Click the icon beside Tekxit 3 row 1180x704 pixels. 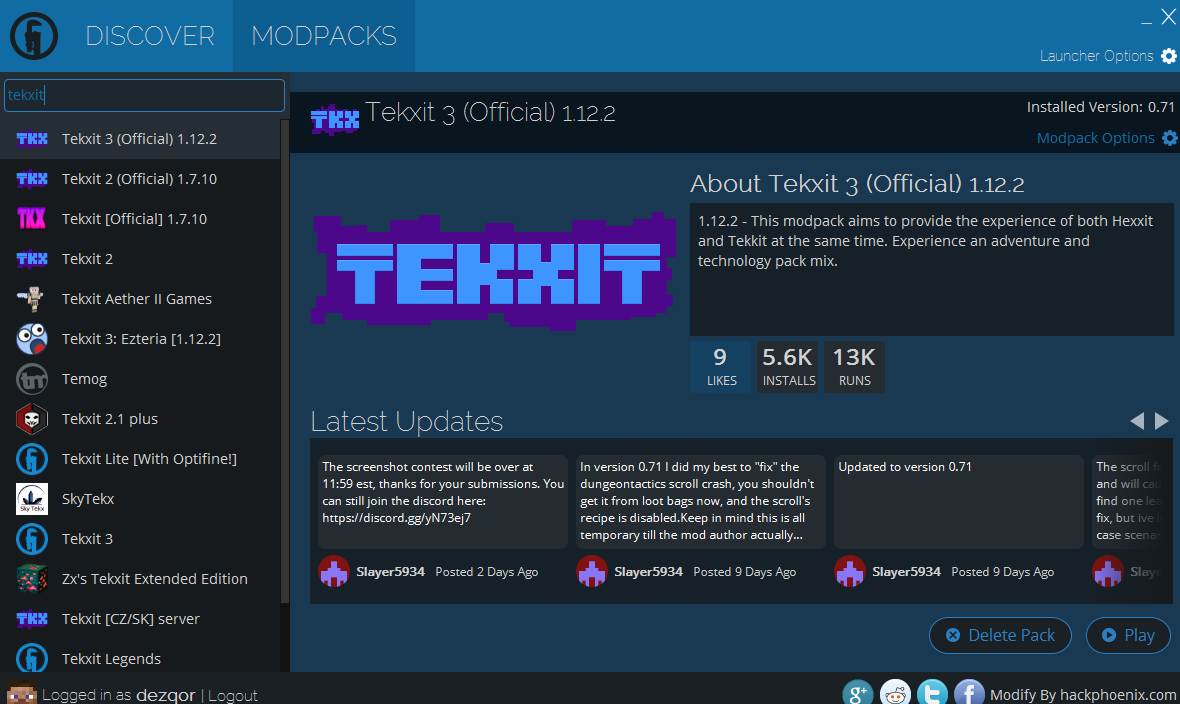coord(32,538)
